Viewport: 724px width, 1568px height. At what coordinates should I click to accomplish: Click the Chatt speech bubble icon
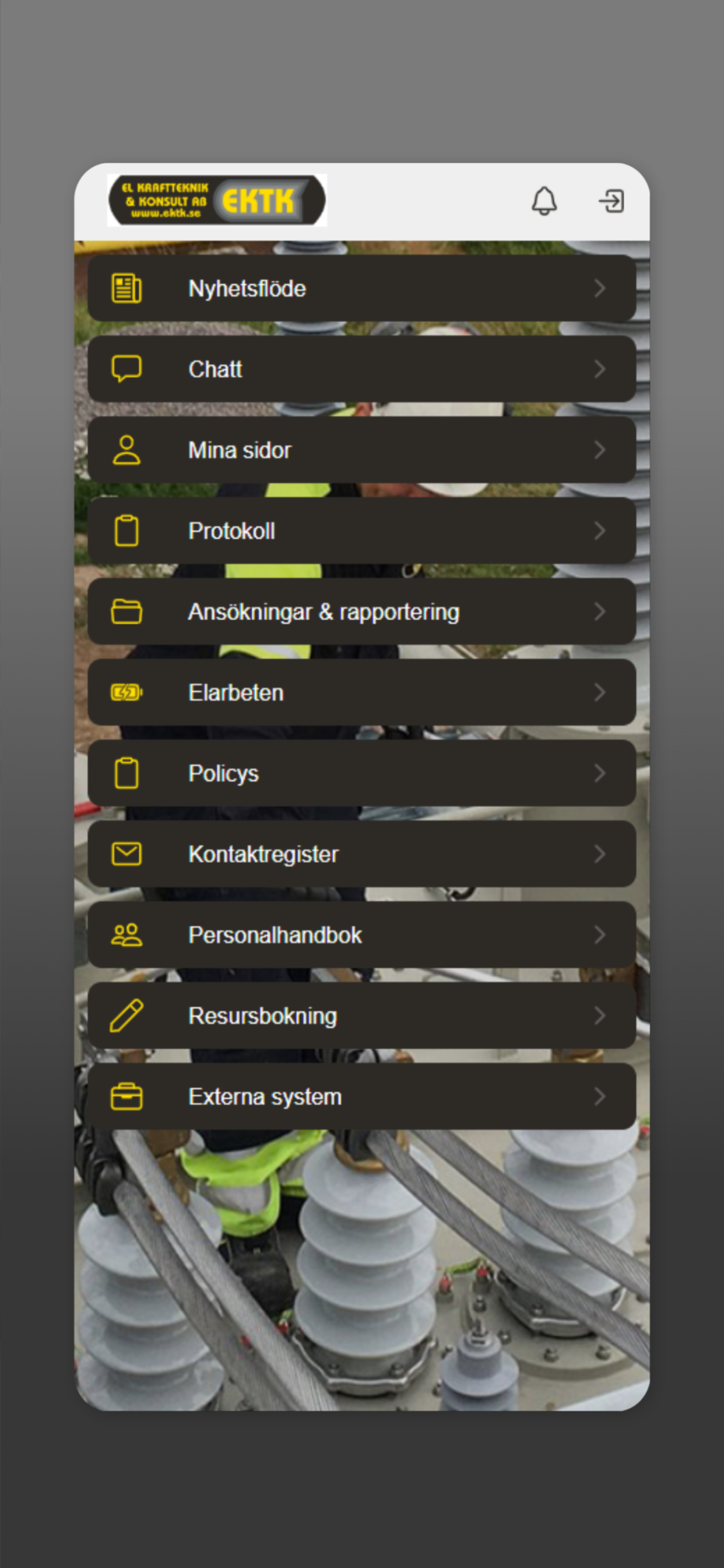point(126,369)
